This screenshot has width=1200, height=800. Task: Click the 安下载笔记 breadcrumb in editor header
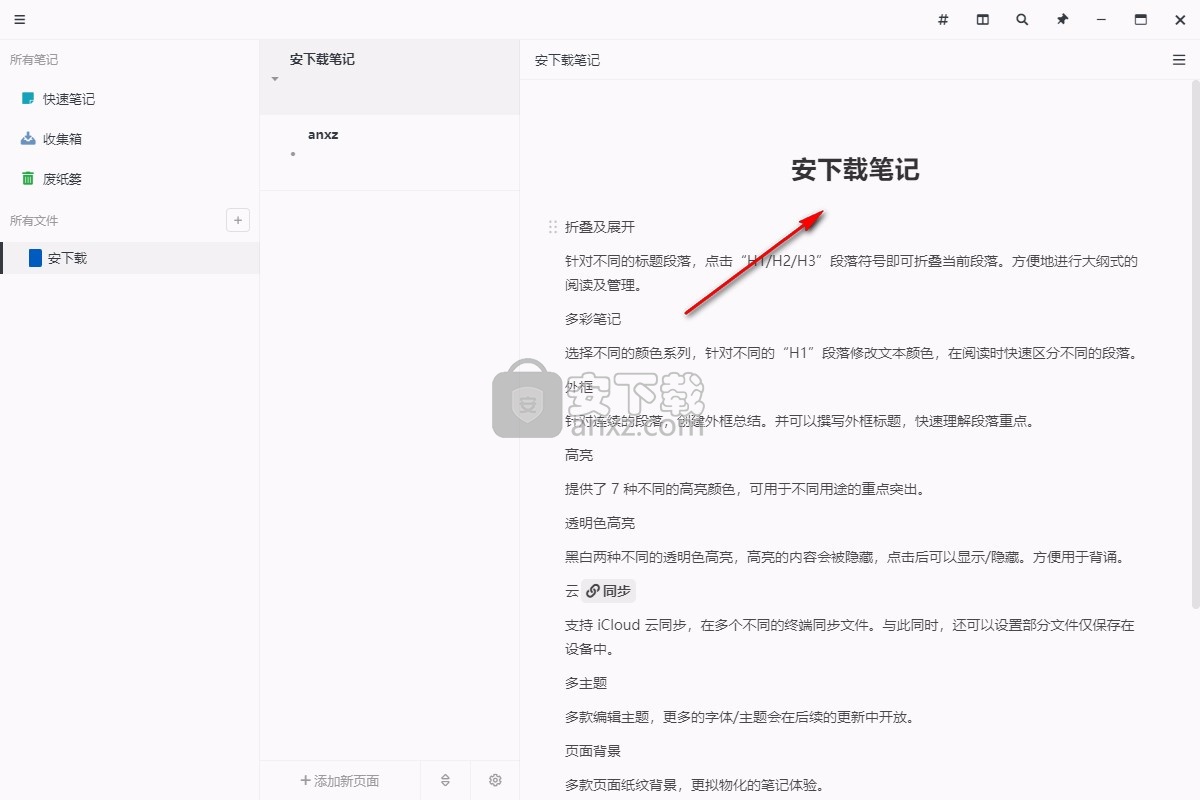[x=567, y=60]
